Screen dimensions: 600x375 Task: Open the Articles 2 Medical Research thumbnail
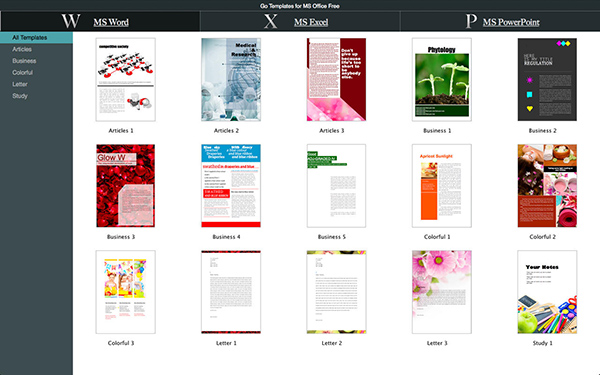point(231,80)
